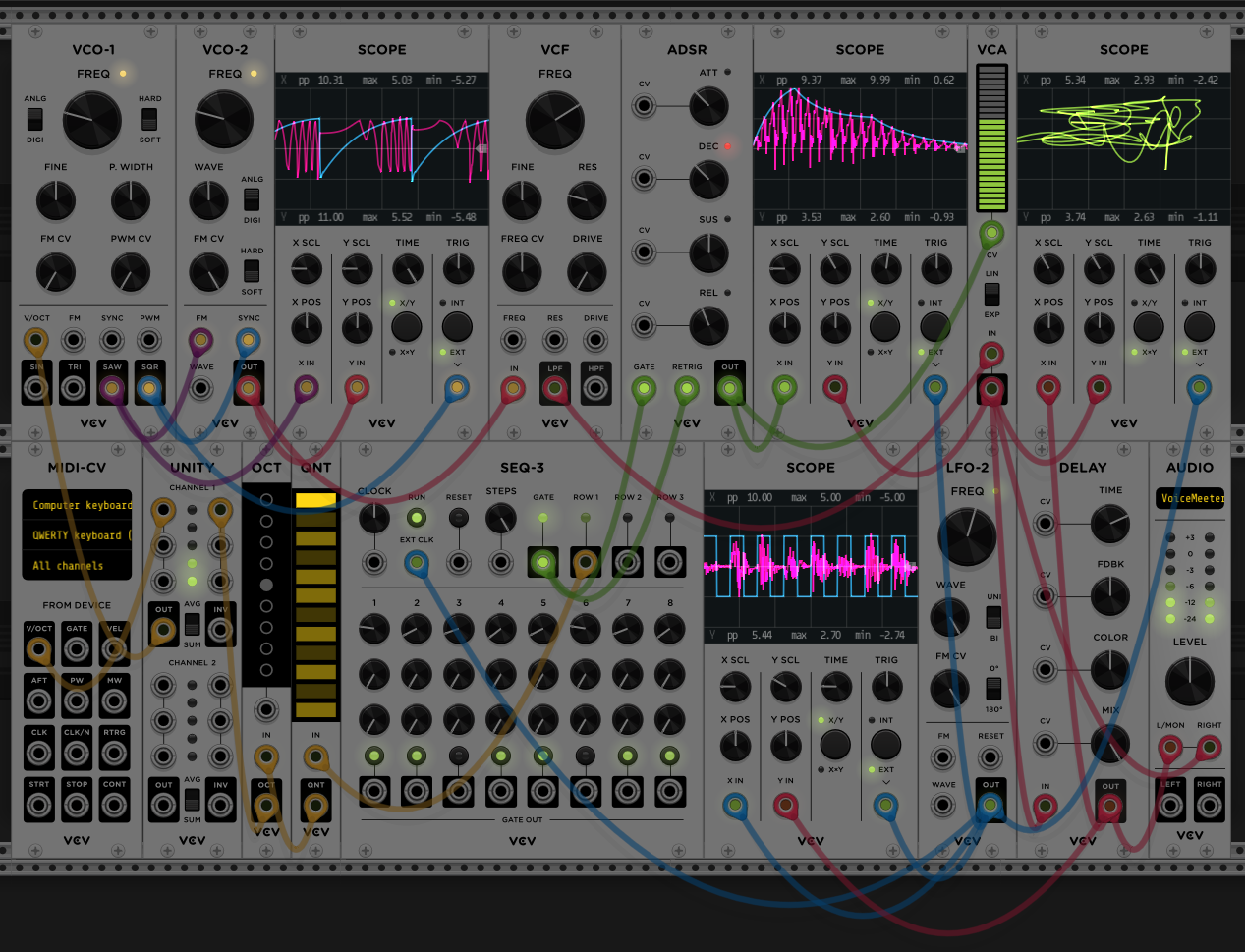This screenshot has width=1245, height=952.
Task: Click the VCO-1 TRI output jack
Action: (74, 388)
